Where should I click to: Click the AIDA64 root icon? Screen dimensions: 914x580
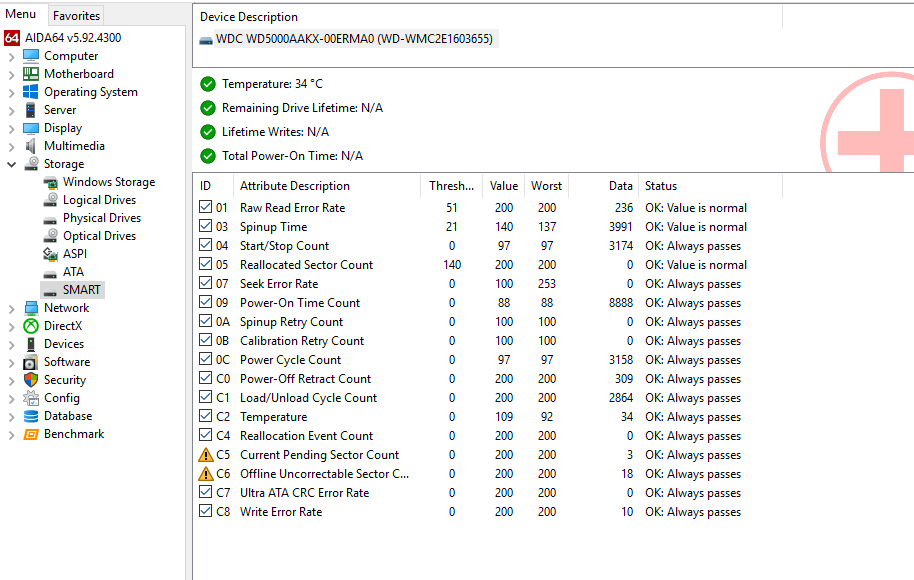click(x=12, y=38)
